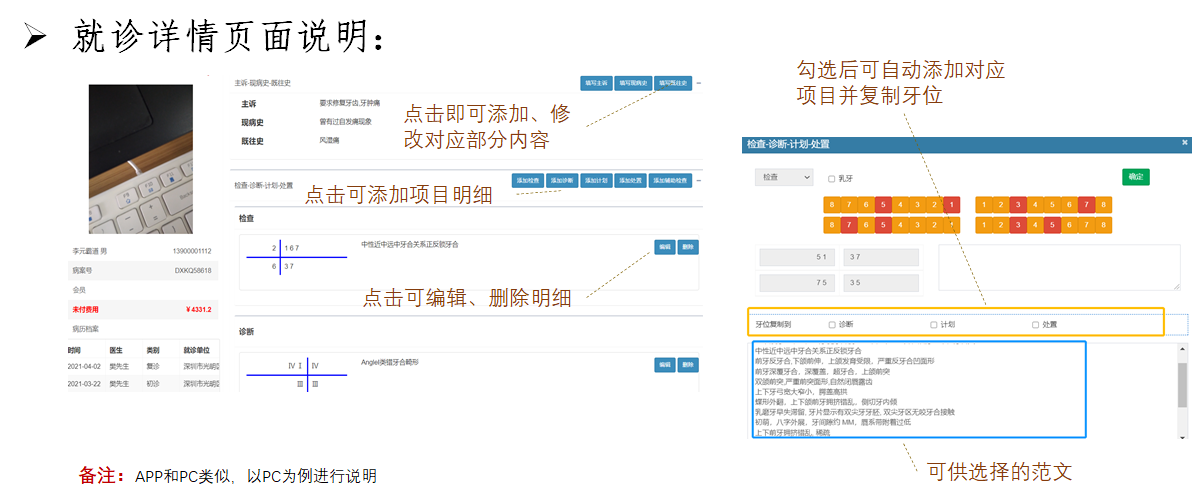
Task: Select red tooth 7 in first row
Action: pos(1089,205)
